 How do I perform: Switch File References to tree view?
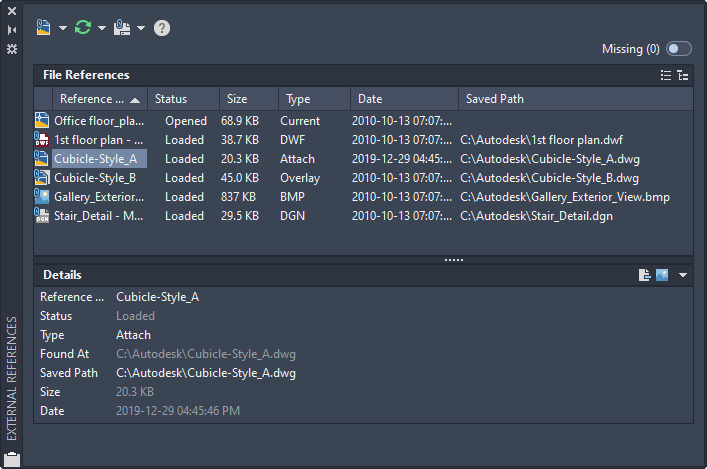point(683,75)
